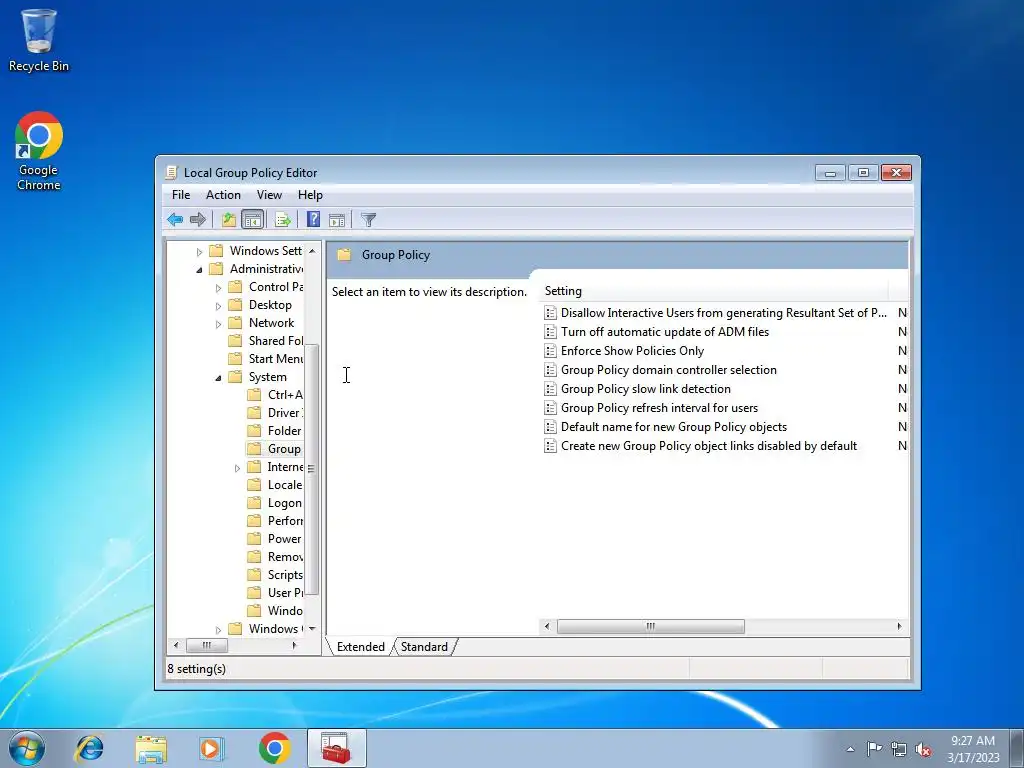Viewport: 1024px width, 768px height.
Task: Click the Export List toolbar icon
Action: [283, 219]
